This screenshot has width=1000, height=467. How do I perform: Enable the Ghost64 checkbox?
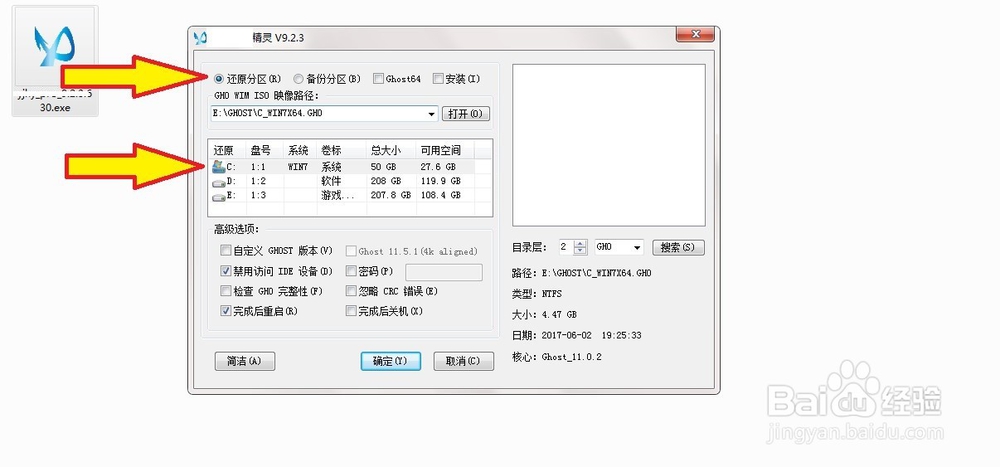click(x=378, y=79)
